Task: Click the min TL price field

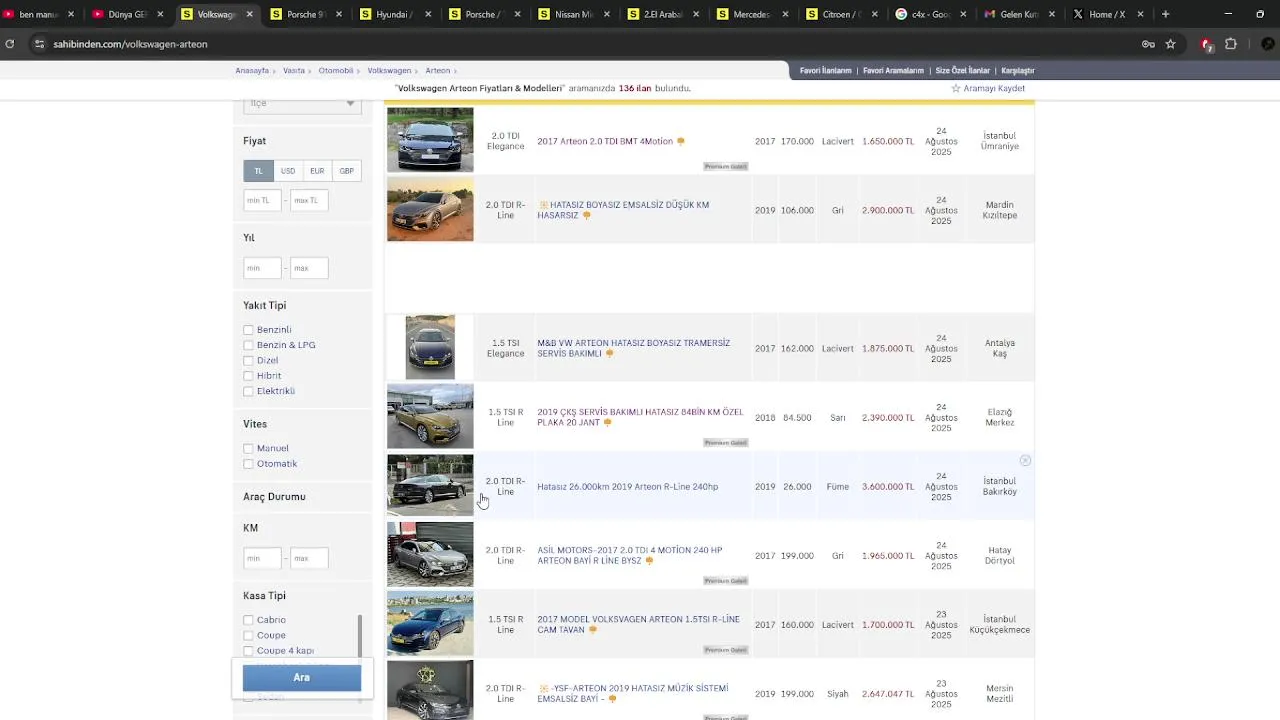Action: (x=262, y=200)
